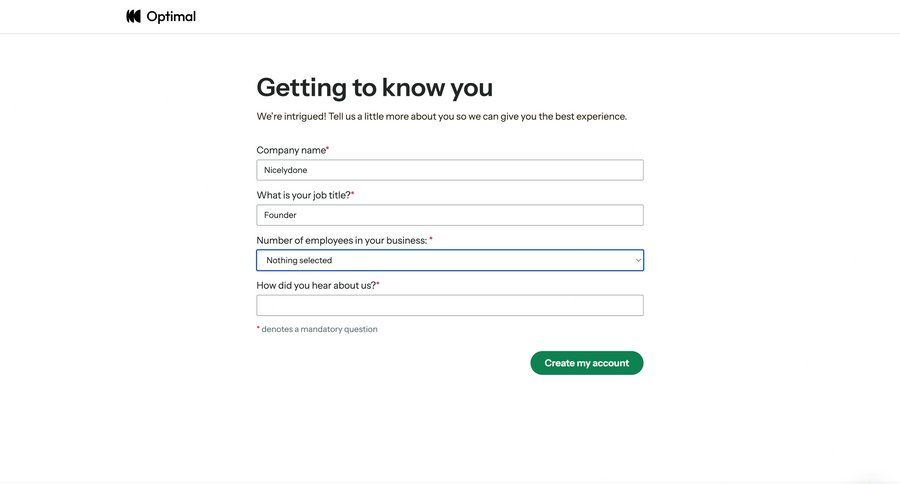
Task: Click the "How did you hear about us?" label
Action: [x=316, y=285]
